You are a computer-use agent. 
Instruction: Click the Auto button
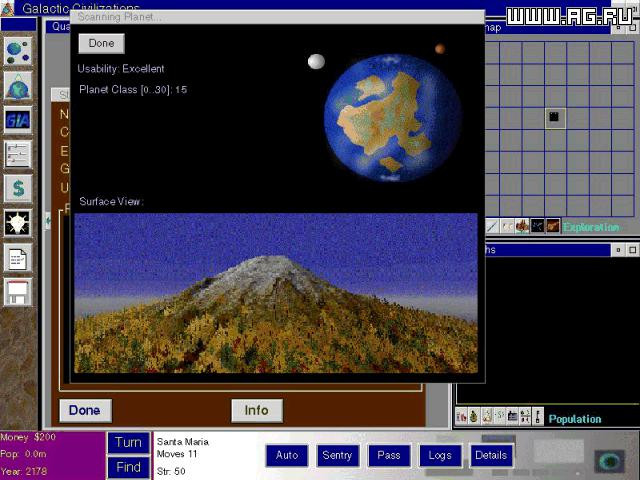click(287, 456)
